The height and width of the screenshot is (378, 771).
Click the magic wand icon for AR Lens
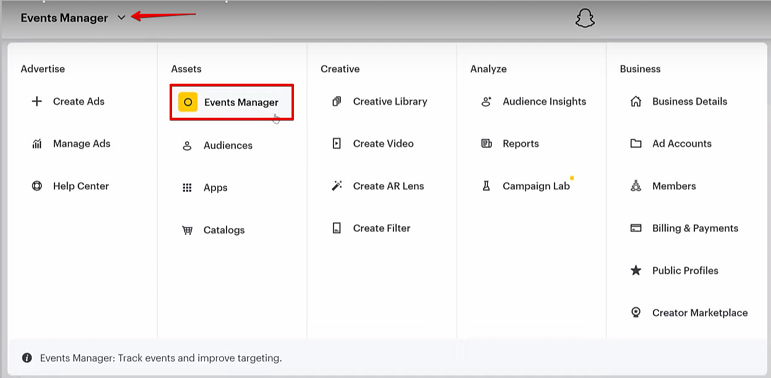coord(337,186)
